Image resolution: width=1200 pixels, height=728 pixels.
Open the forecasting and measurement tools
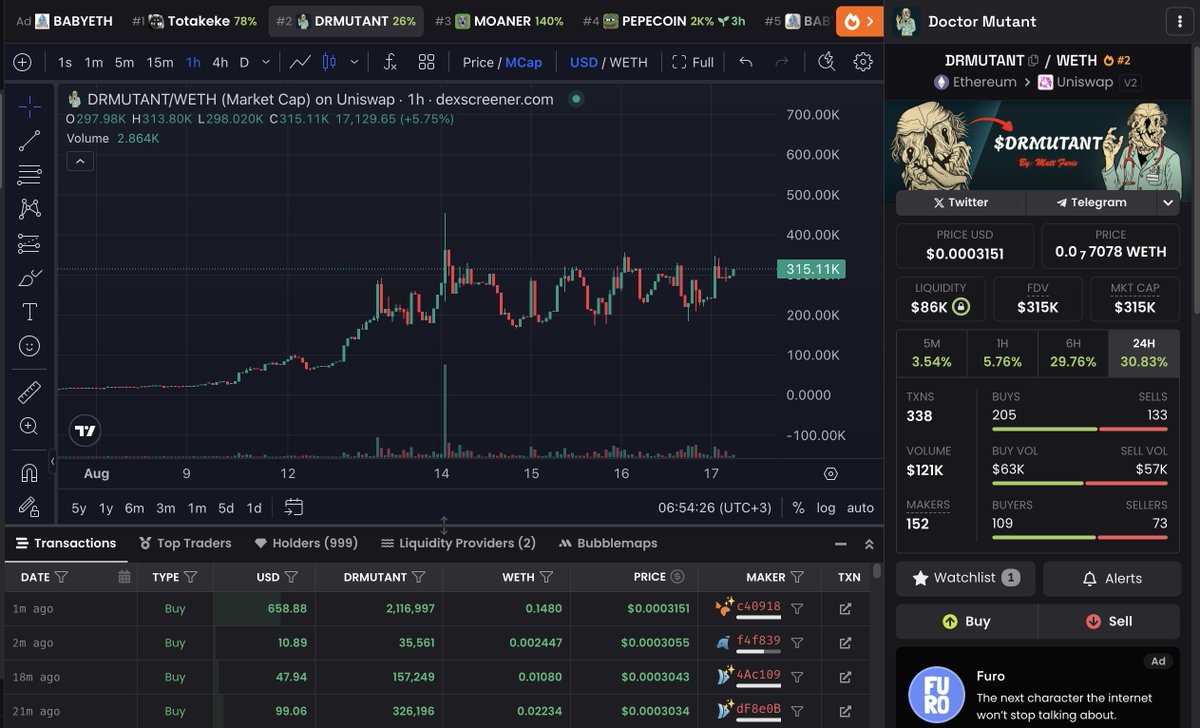(29, 243)
